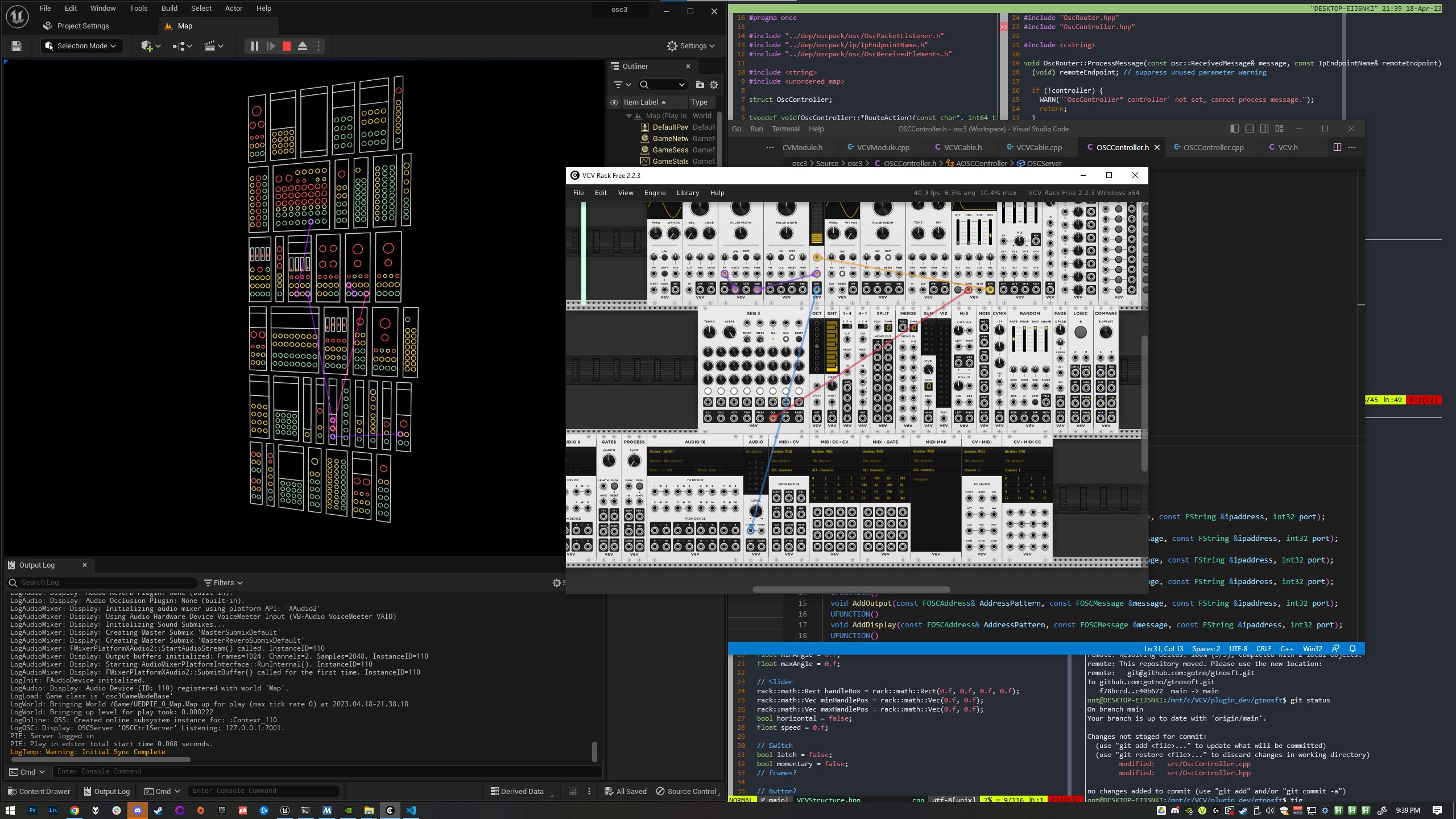
Task: Click the VCV Rack horizontal scrollbar
Action: tap(851, 589)
